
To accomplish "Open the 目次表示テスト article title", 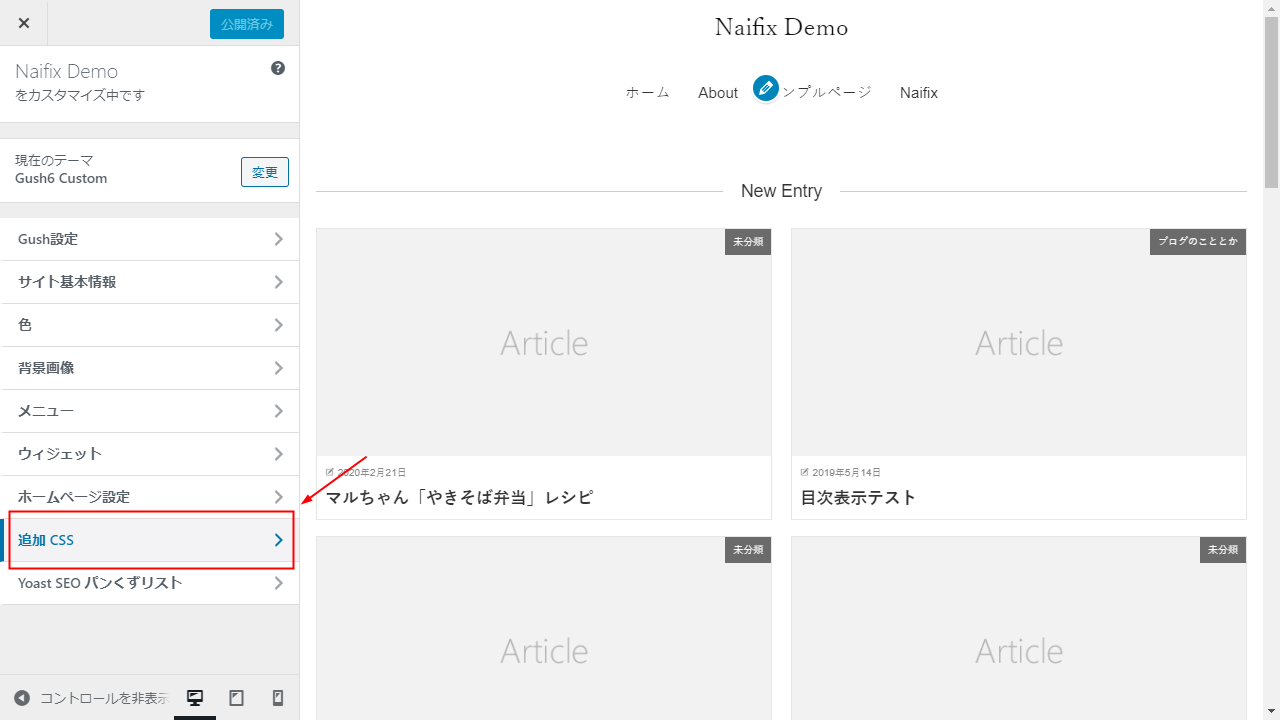I will (859, 497).
